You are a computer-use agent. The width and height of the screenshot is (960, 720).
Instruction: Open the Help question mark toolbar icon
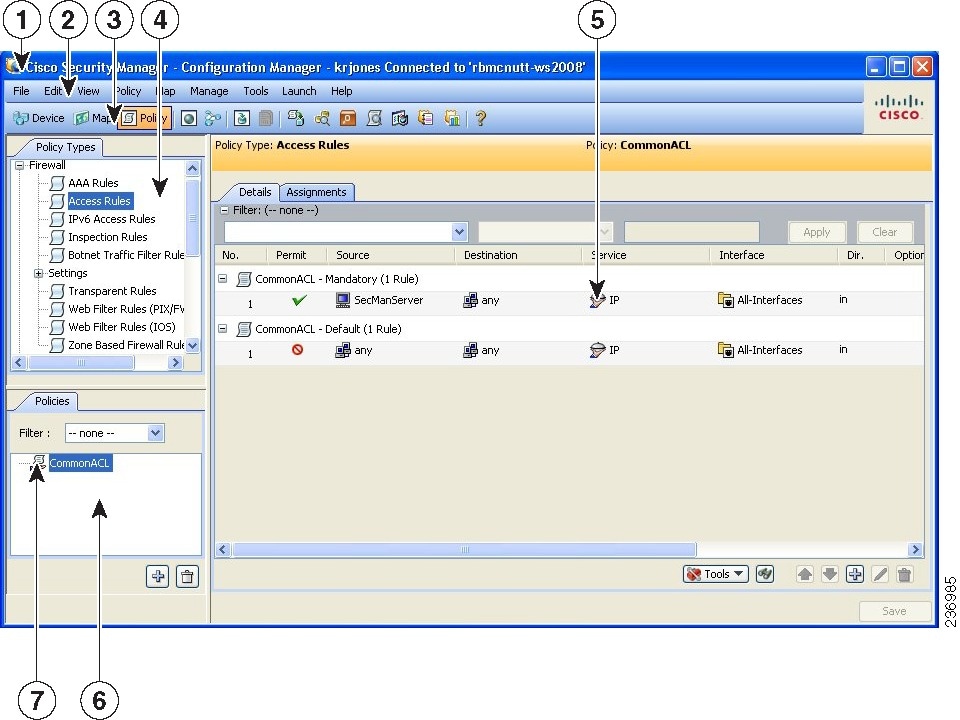(479, 118)
